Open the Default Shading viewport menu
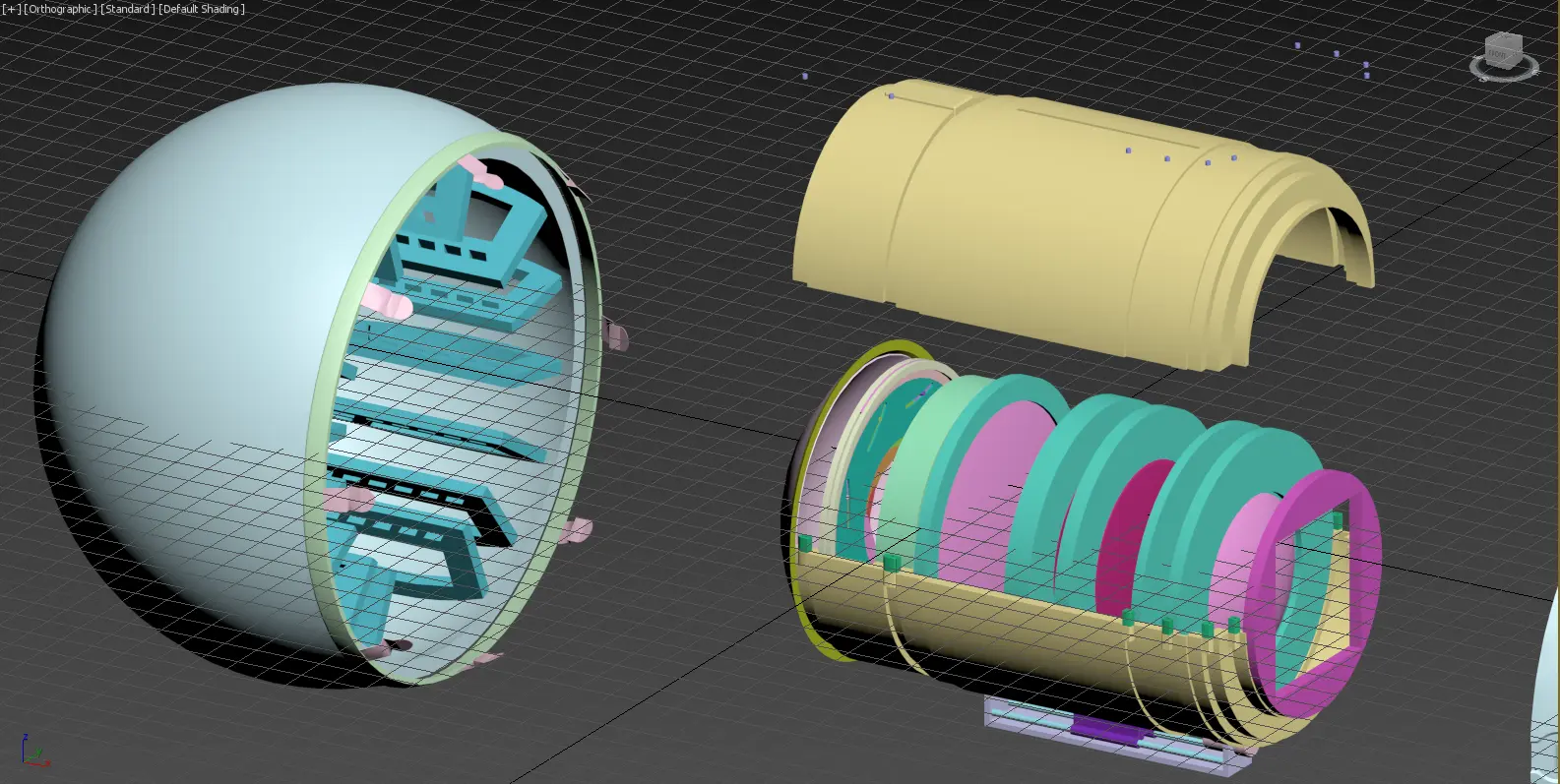This screenshot has width=1560, height=784. pos(202,9)
